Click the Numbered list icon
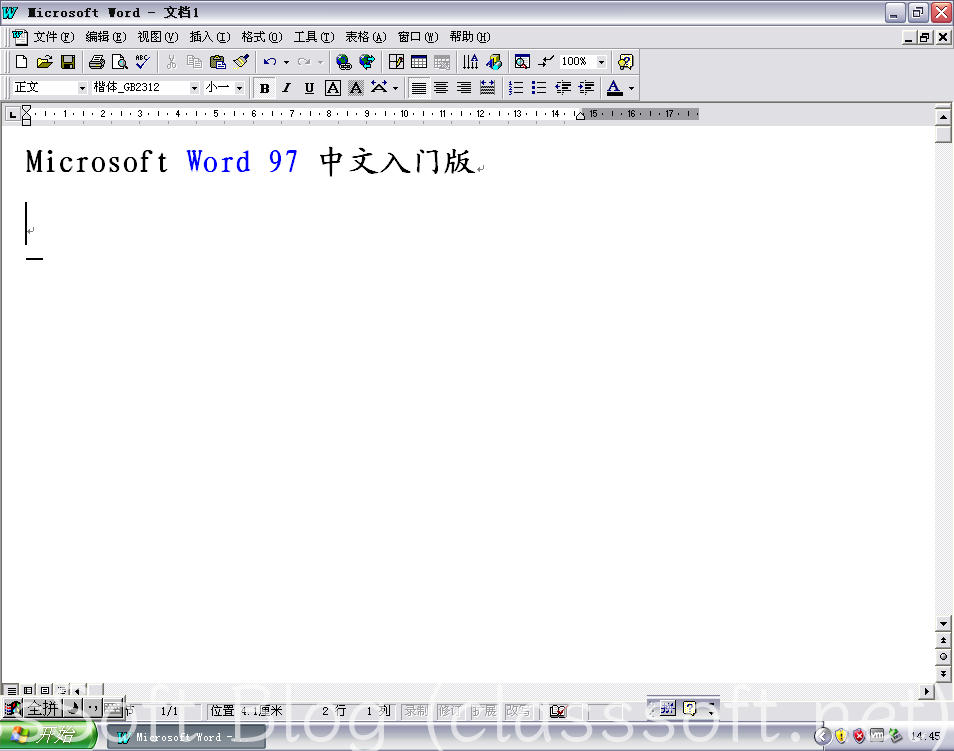Image resolution: width=954 pixels, height=751 pixels. tap(516, 88)
